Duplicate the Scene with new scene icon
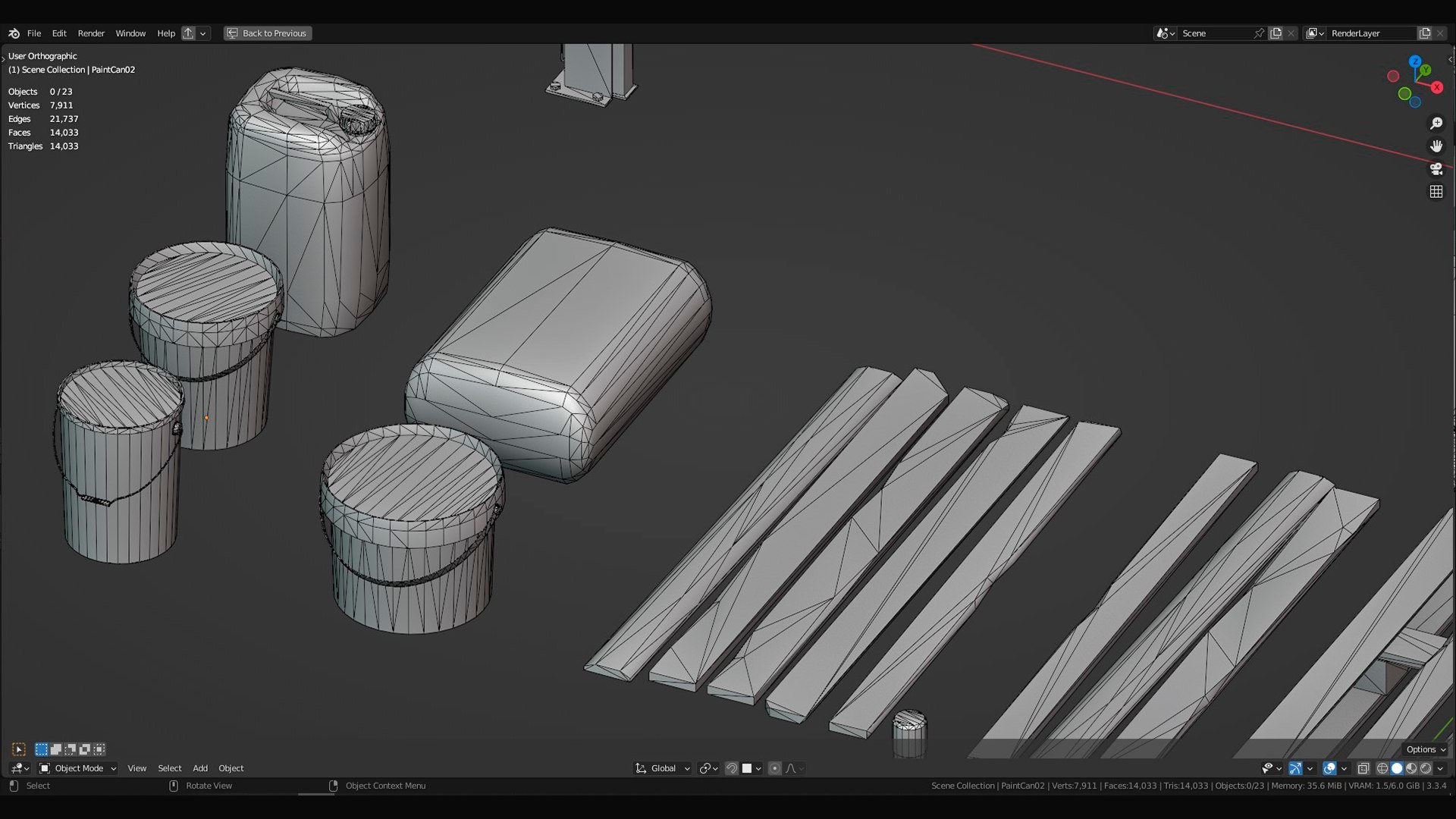1456x819 pixels. click(1276, 33)
